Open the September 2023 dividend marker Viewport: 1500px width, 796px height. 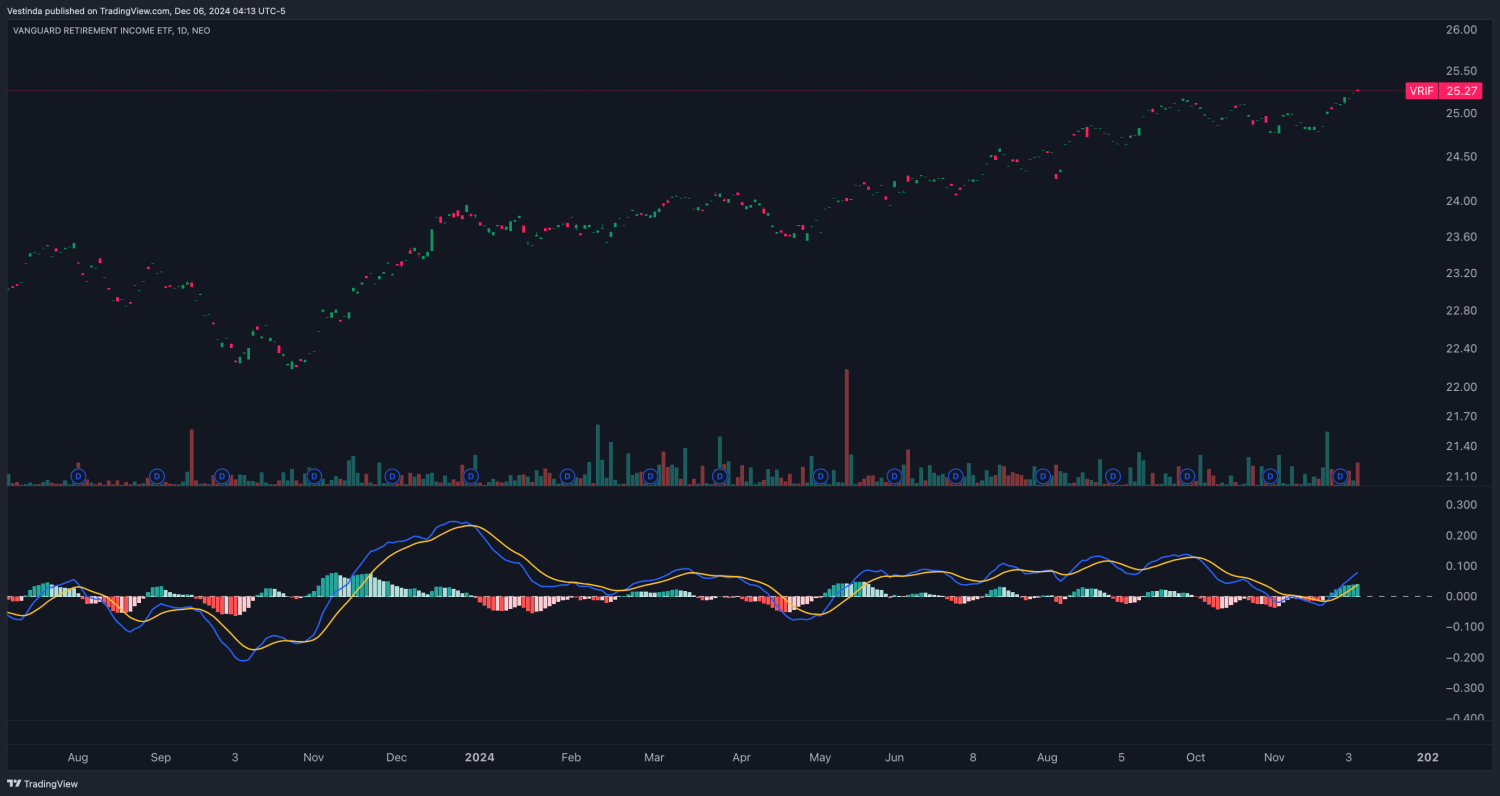click(x=156, y=476)
